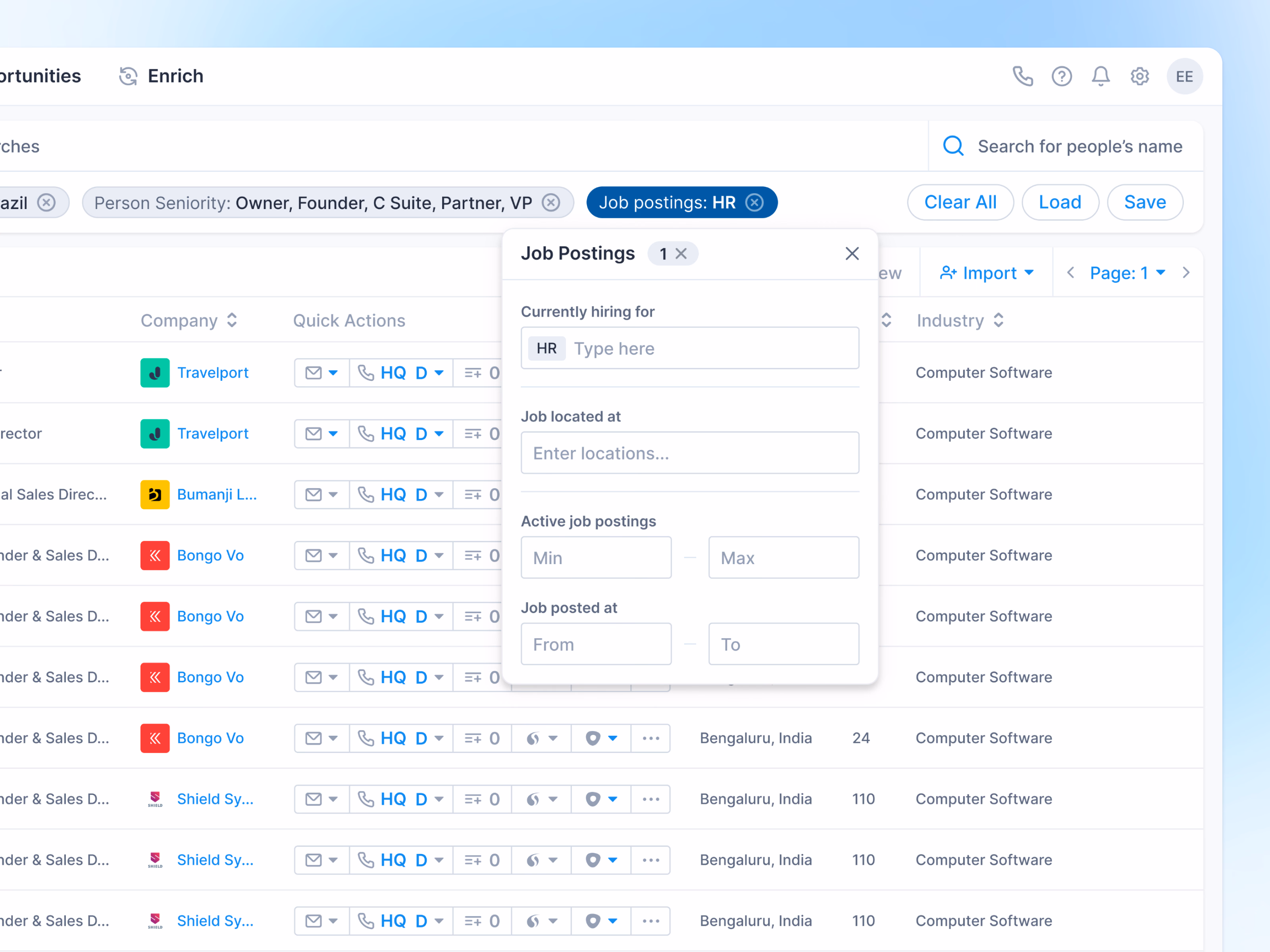Click the Save button

1145,202
